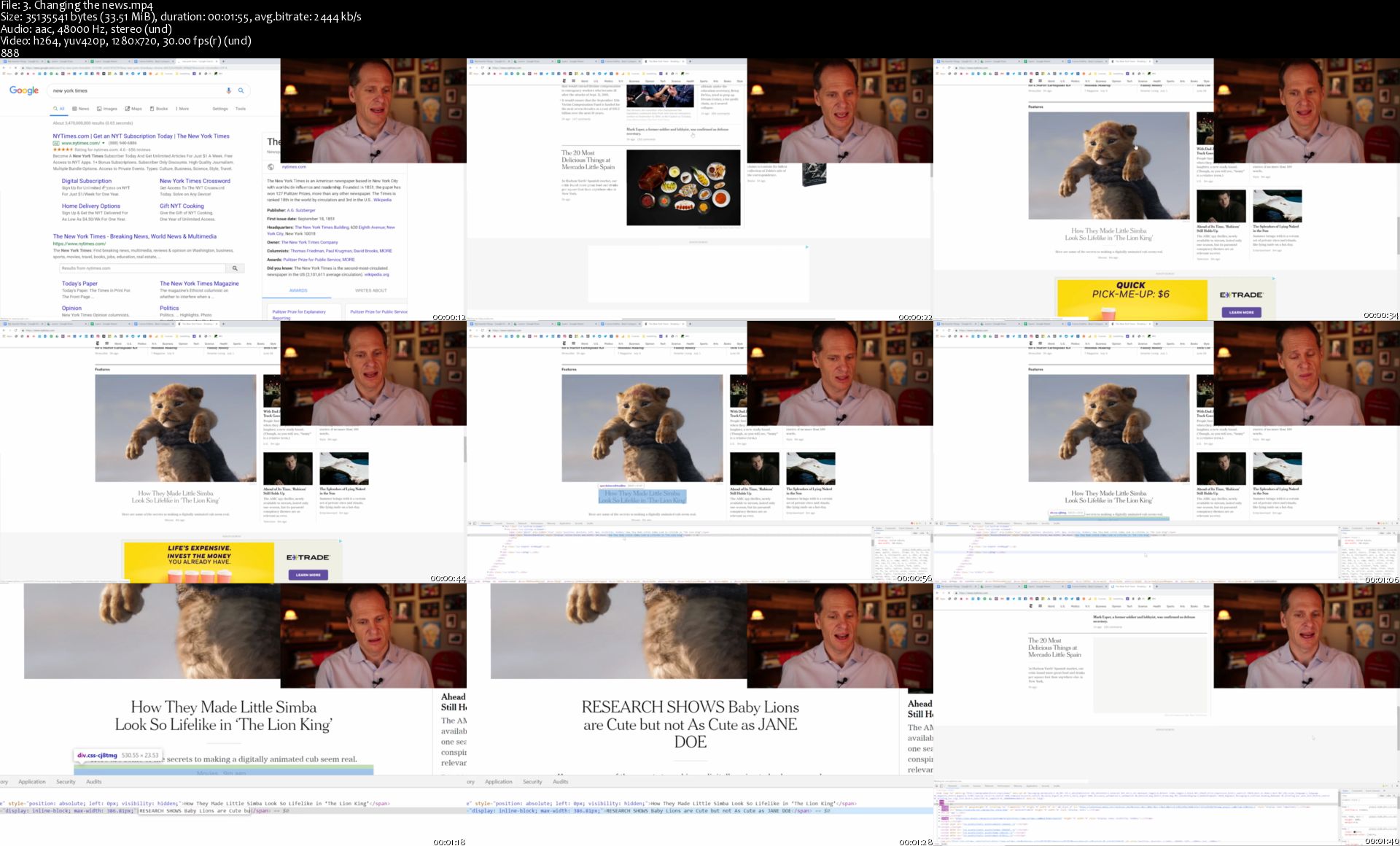Click the Audits devtools tab in 00:01:28 frame

point(561,782)
